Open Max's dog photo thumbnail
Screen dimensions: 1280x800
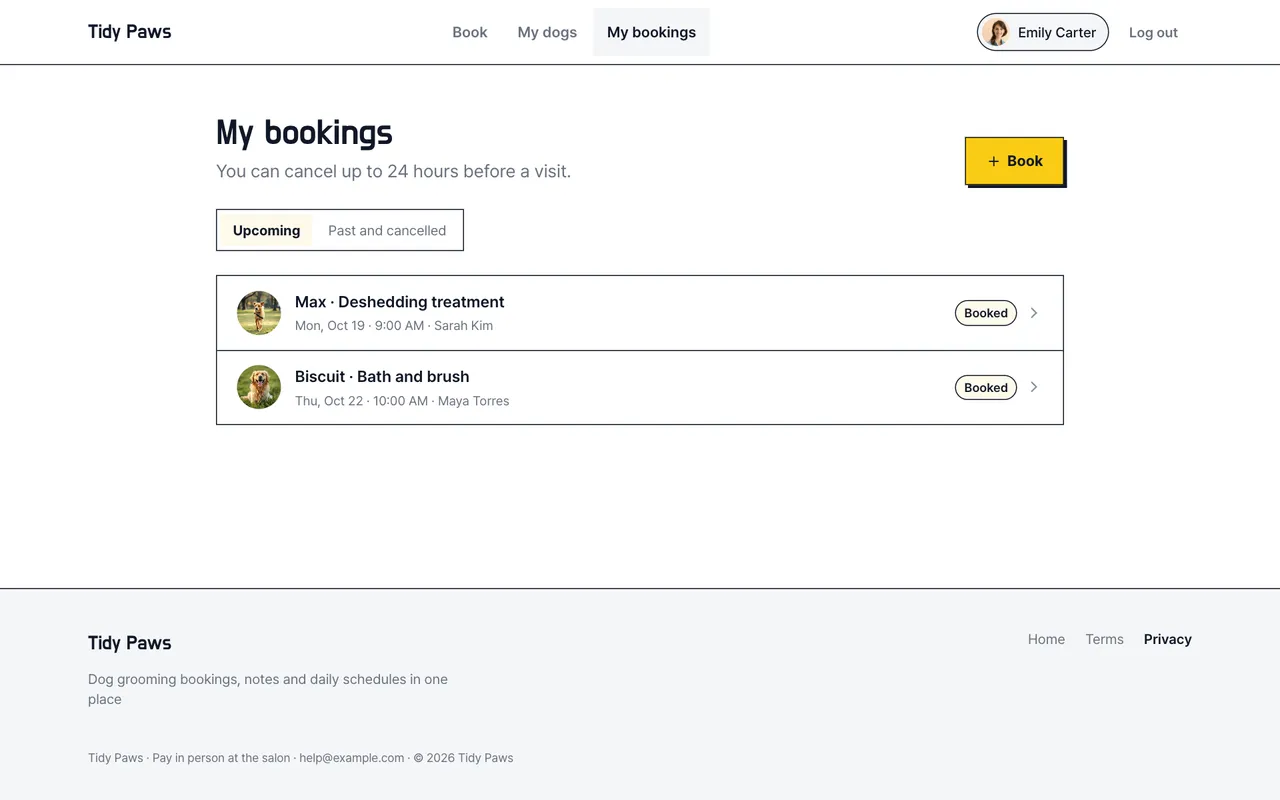pos(259,313)
